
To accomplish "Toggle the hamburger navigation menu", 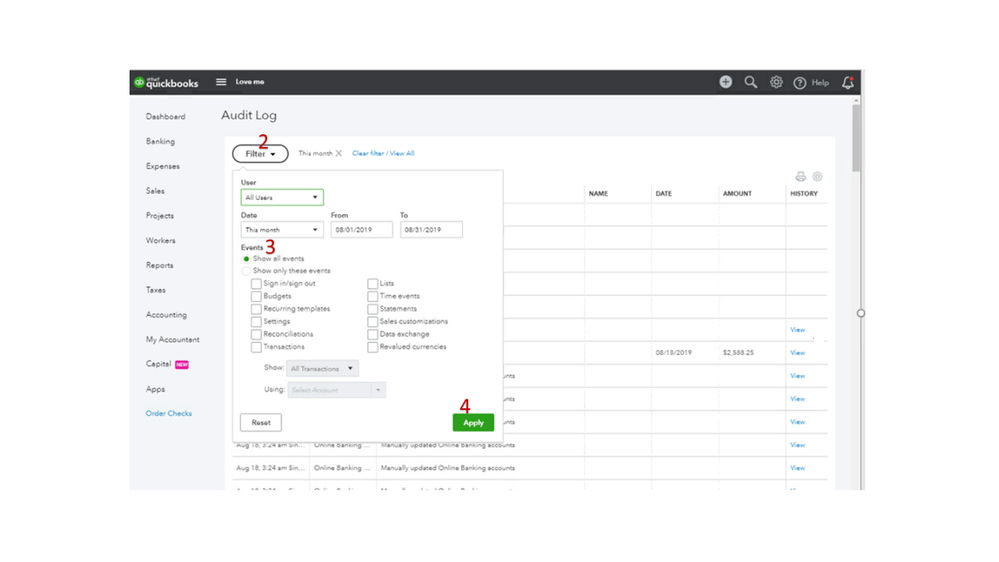I will click(x=221, y=82).
